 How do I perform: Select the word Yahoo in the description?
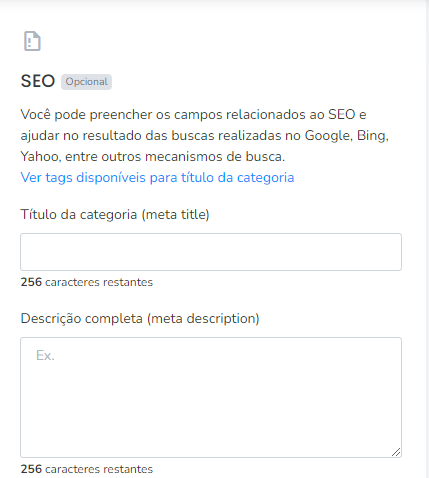(40, 156)
